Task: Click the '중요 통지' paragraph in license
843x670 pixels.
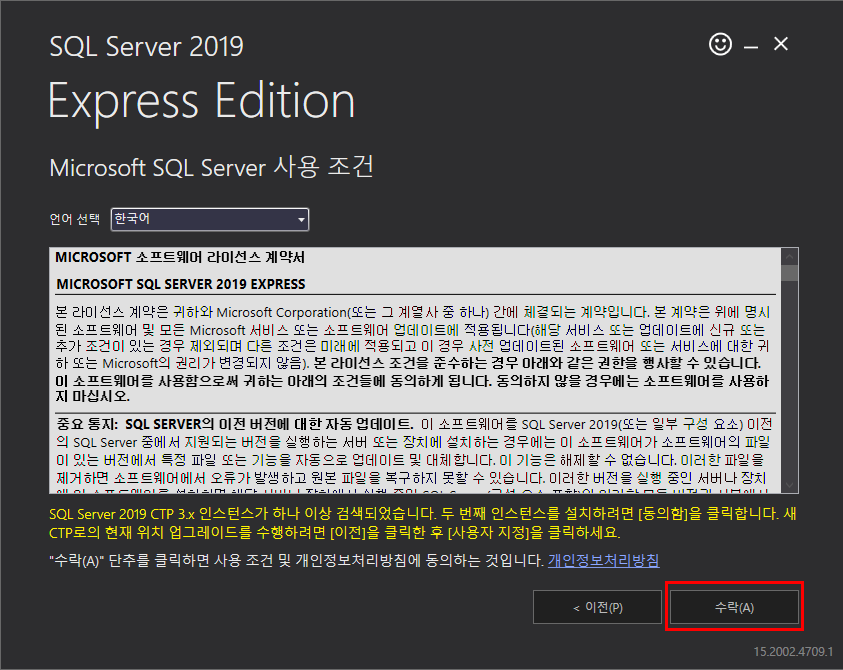Action: tap(414, 457)
